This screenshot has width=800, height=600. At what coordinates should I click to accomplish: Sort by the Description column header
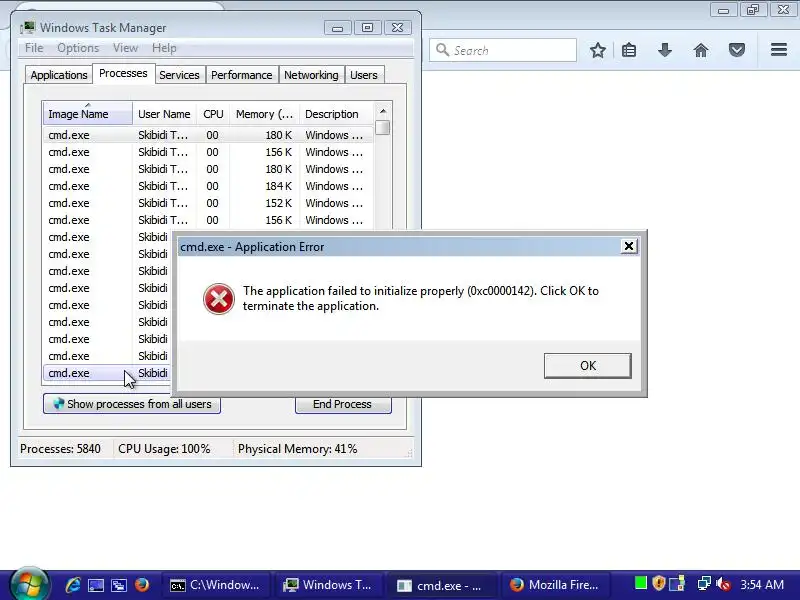tap(336, 114)
